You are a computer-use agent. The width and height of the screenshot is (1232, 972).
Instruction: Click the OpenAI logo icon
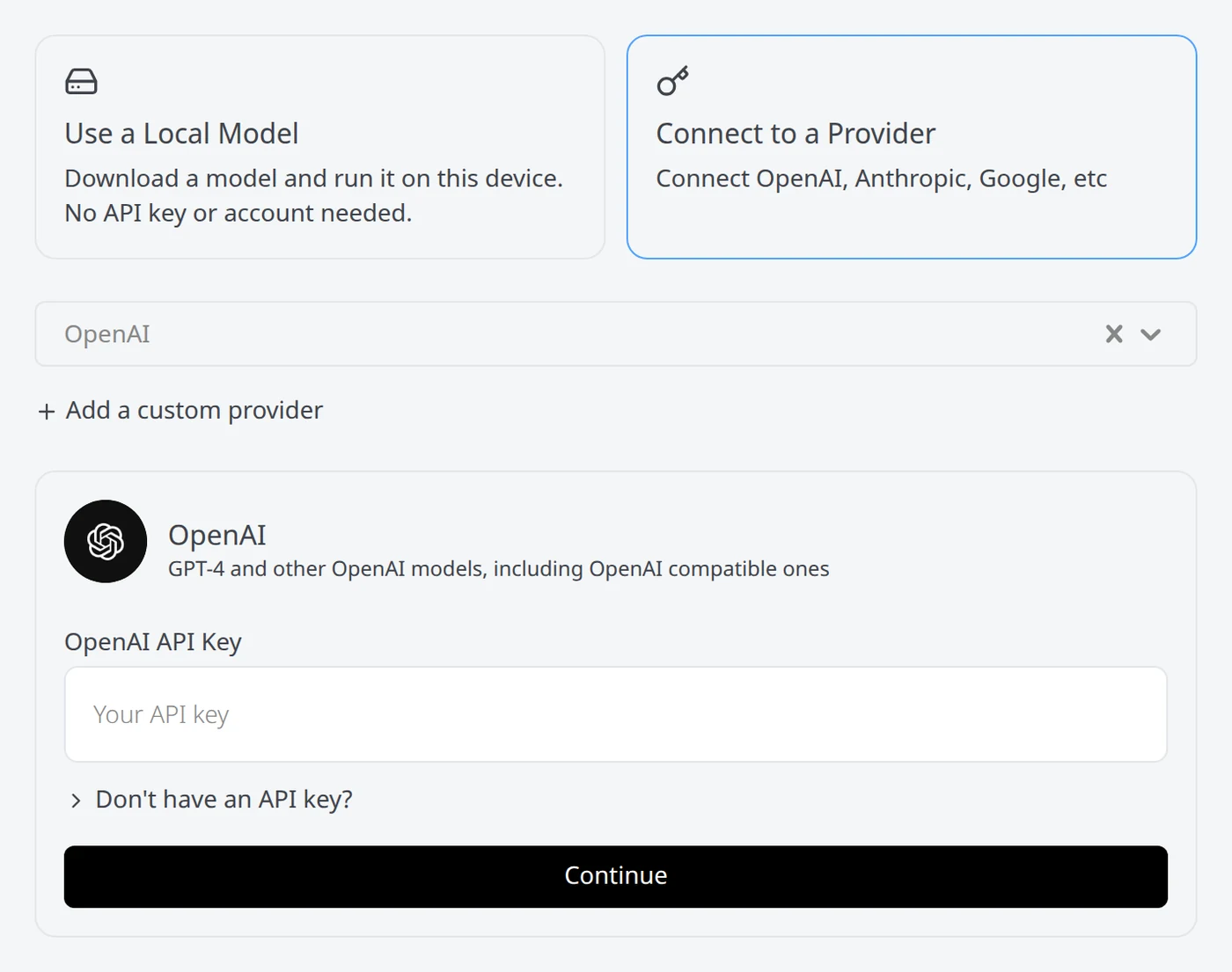106,541
